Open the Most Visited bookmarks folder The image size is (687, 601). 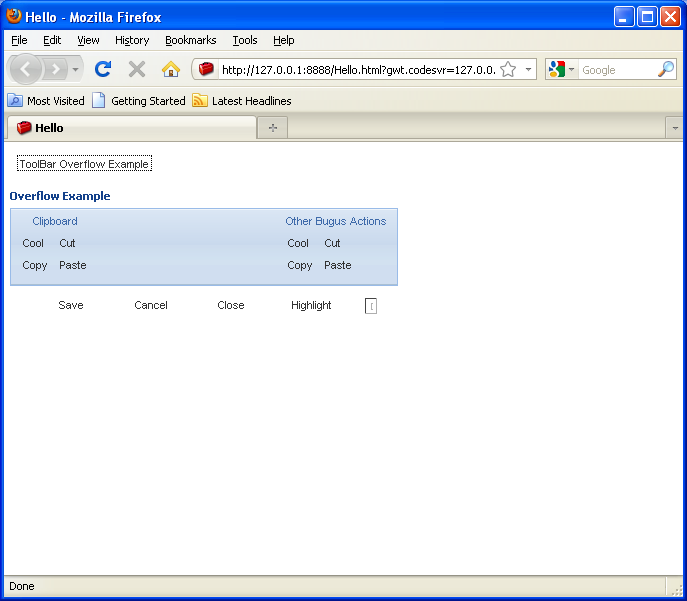coord(46,101)
